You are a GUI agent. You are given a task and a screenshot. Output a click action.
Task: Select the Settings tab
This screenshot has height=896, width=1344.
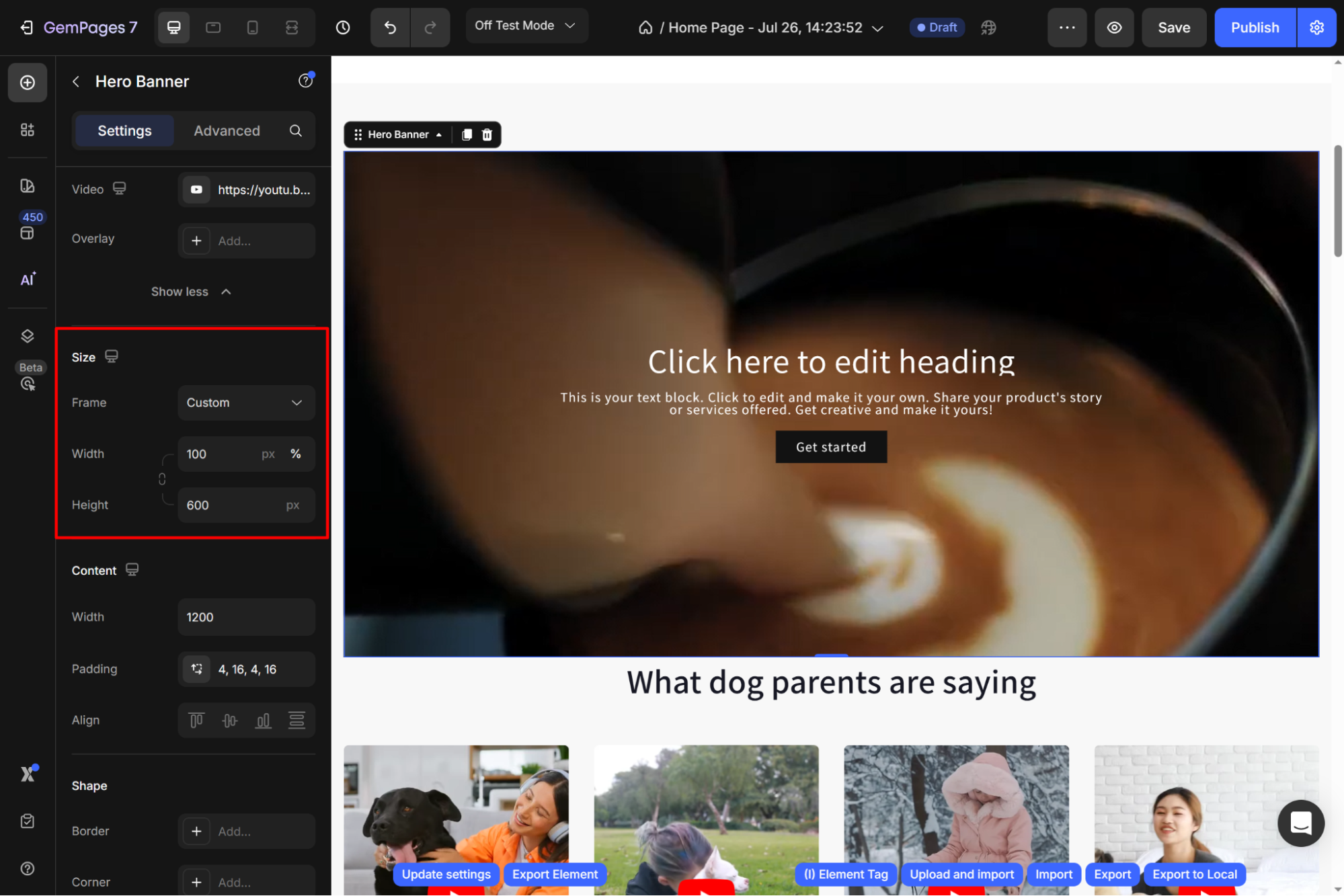[124, 130]
